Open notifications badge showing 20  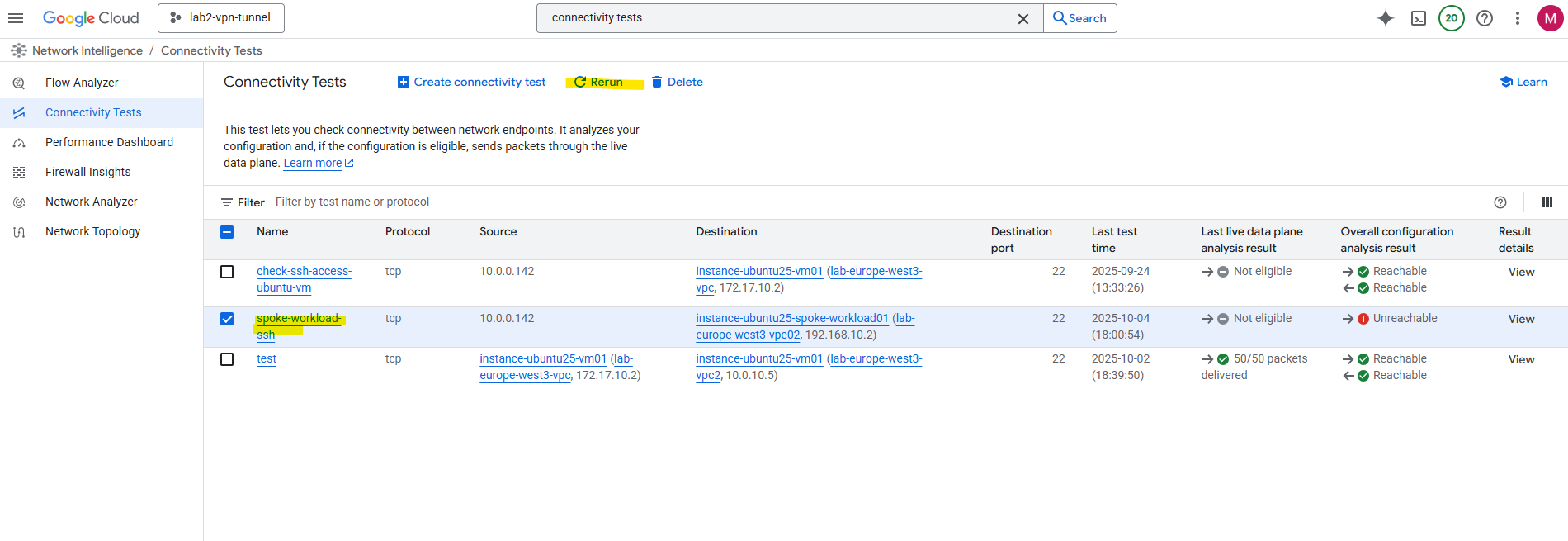(1451, 18)
